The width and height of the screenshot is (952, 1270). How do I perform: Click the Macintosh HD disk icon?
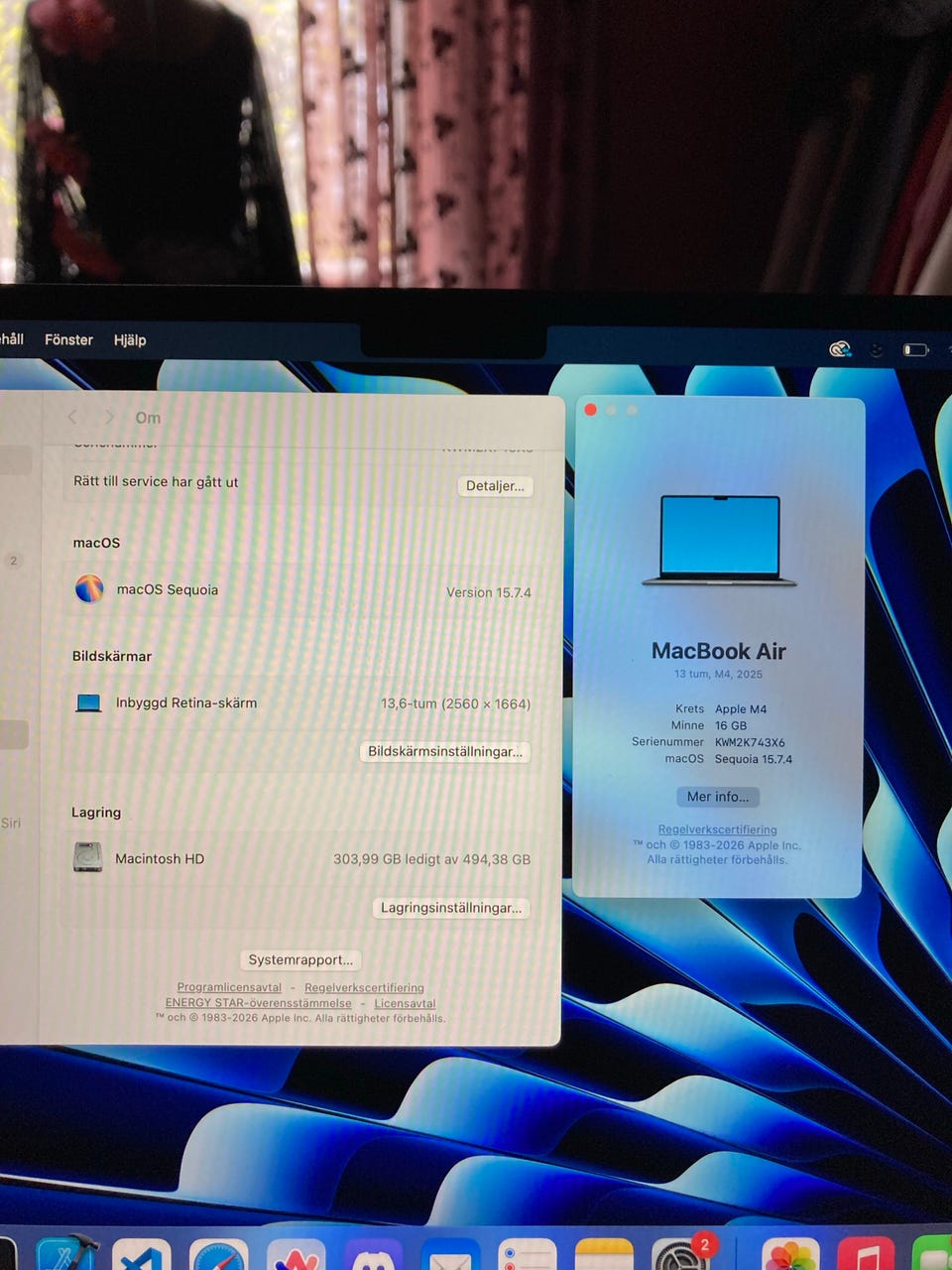(x=88, y=857)
